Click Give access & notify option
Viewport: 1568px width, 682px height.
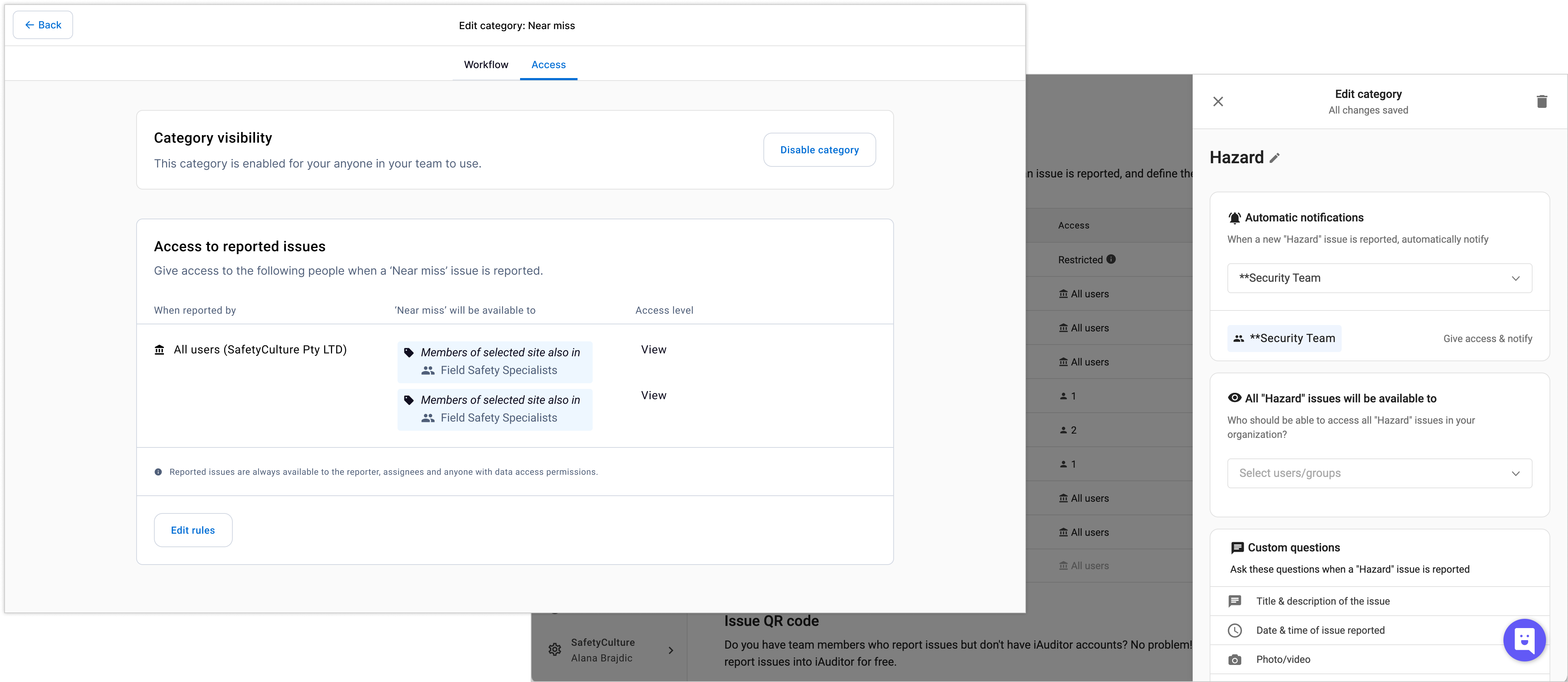click(1487, 339)
